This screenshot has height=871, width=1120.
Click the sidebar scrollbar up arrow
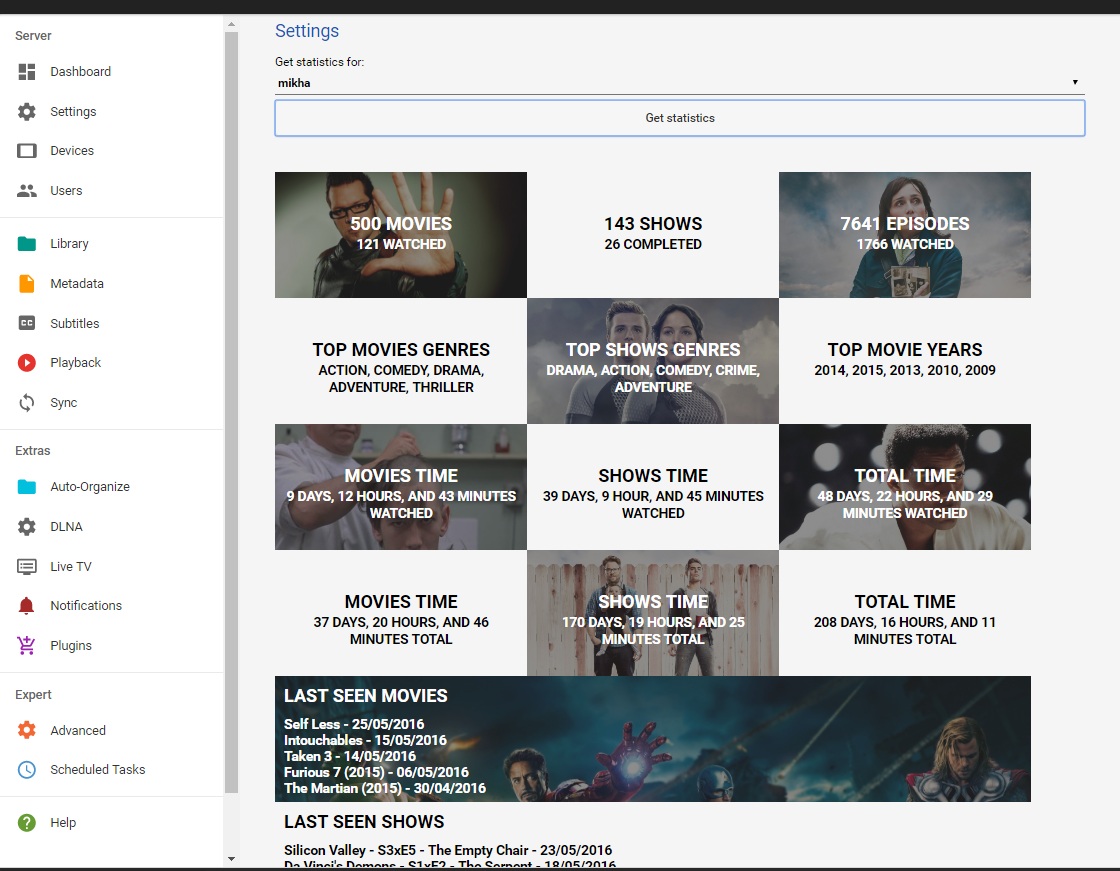[231, 24]
